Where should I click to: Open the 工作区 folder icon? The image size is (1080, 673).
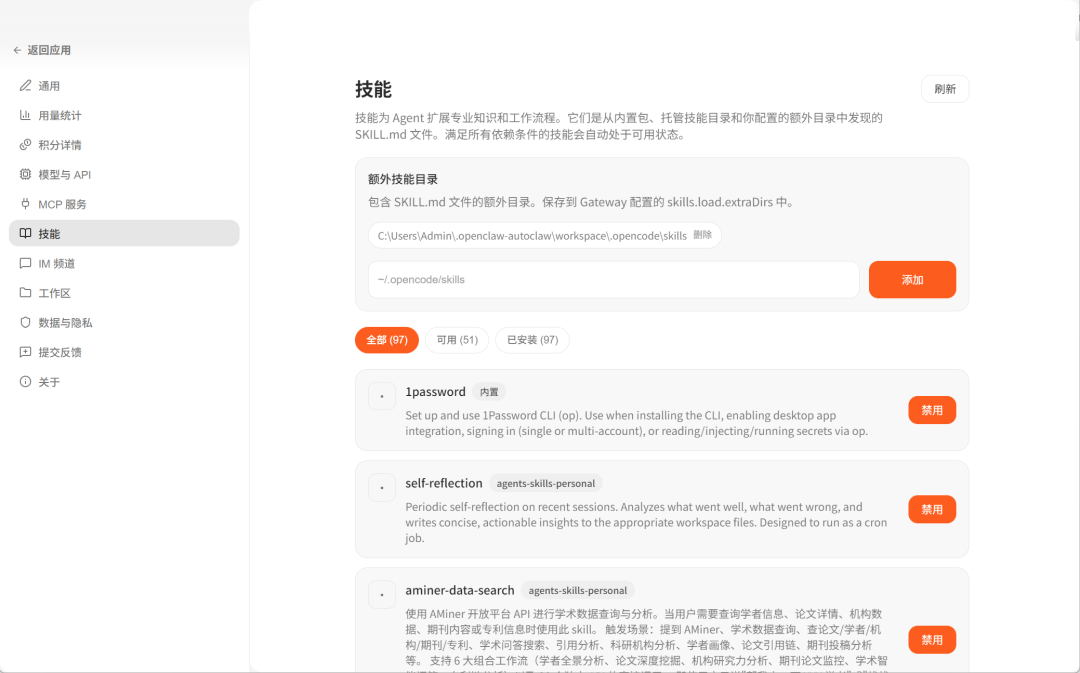point(26,293)
